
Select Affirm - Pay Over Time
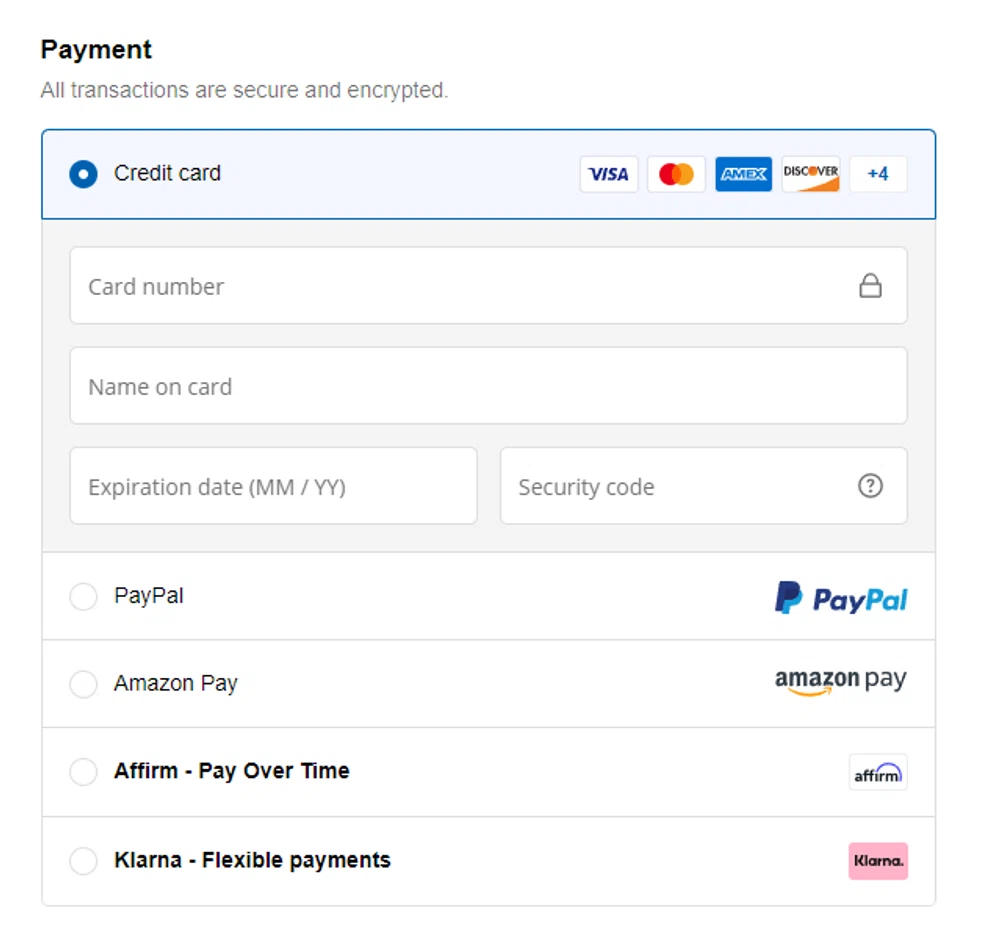[x=84, y=772]
